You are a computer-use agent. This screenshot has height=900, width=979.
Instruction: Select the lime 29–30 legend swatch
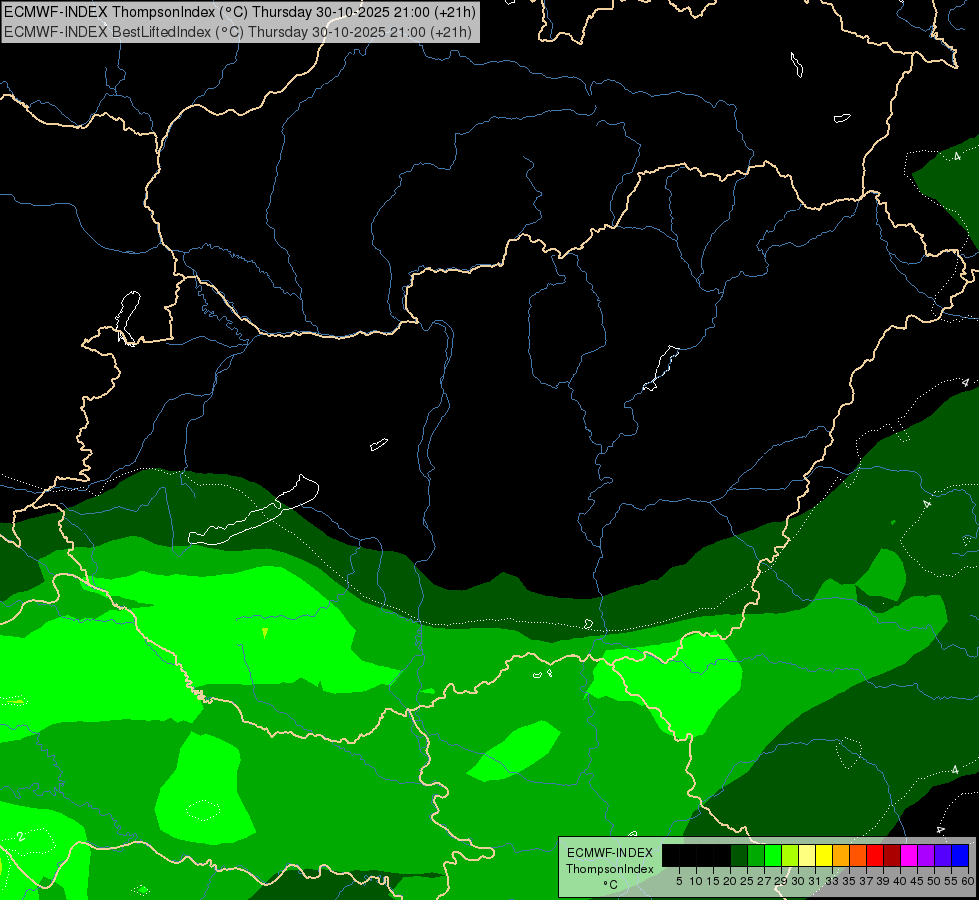pos(790,855)
